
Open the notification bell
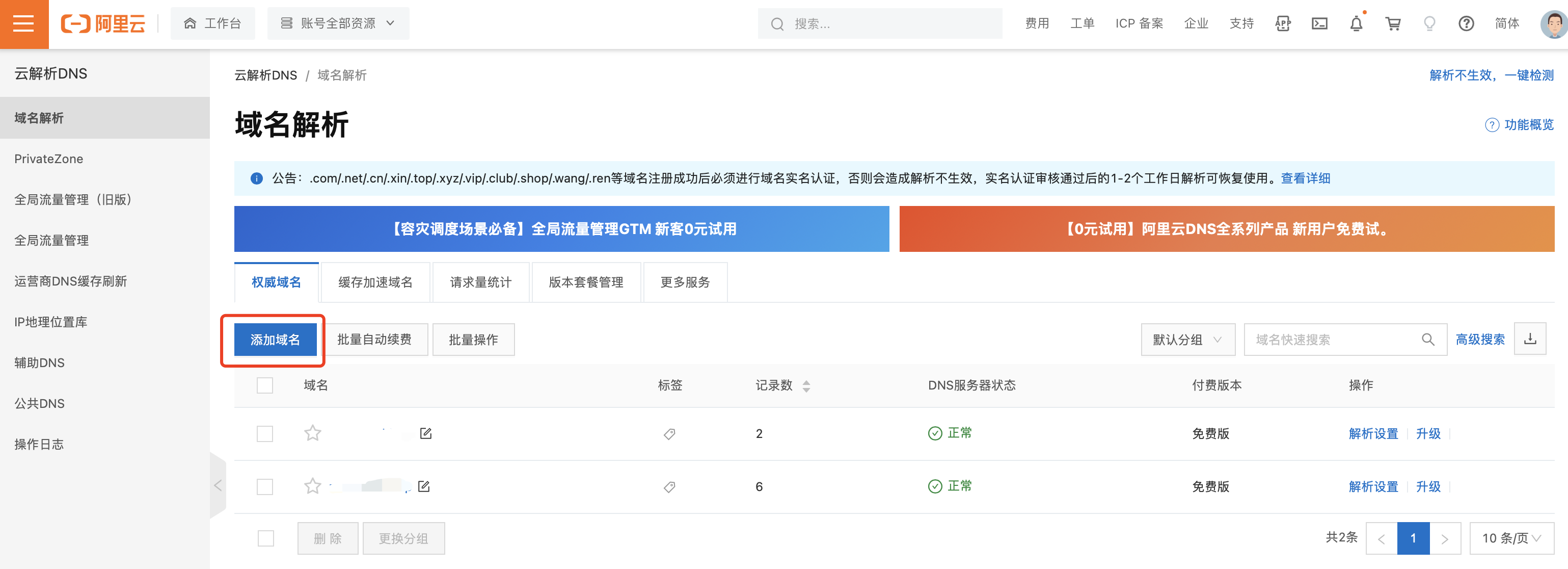[x=1356, y=24]
